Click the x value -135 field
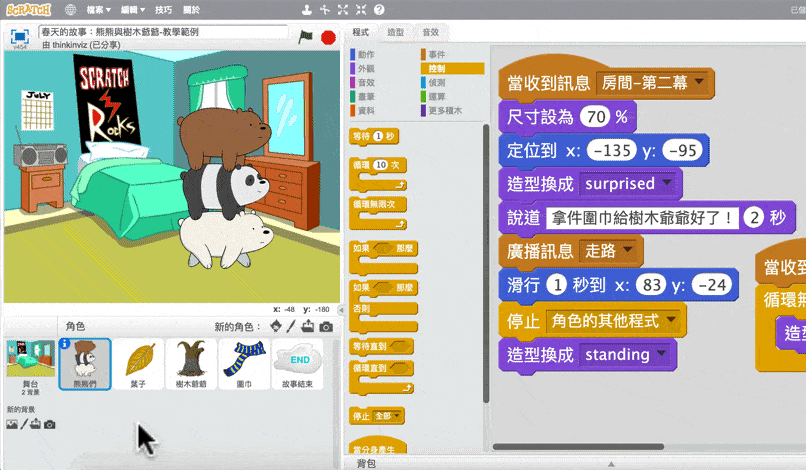The width and height of the screenshot is (806, 470). click(x=612, y=150)
